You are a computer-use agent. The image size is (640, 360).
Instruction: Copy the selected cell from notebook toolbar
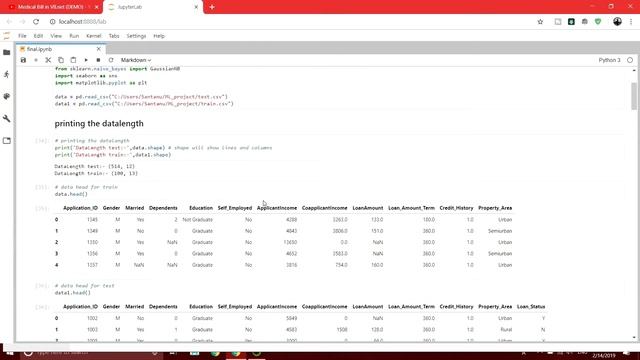pyautogui.click(x=61, y=60)
